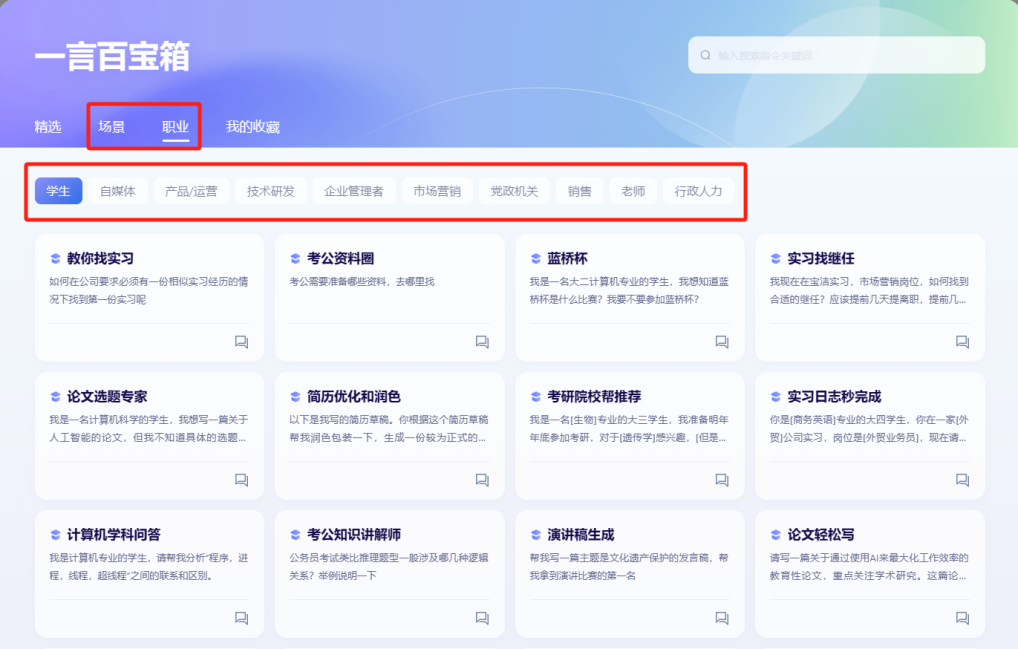Open the 考公知识讲解师 card title
The image size is (1018, 649).
(354, 535)
